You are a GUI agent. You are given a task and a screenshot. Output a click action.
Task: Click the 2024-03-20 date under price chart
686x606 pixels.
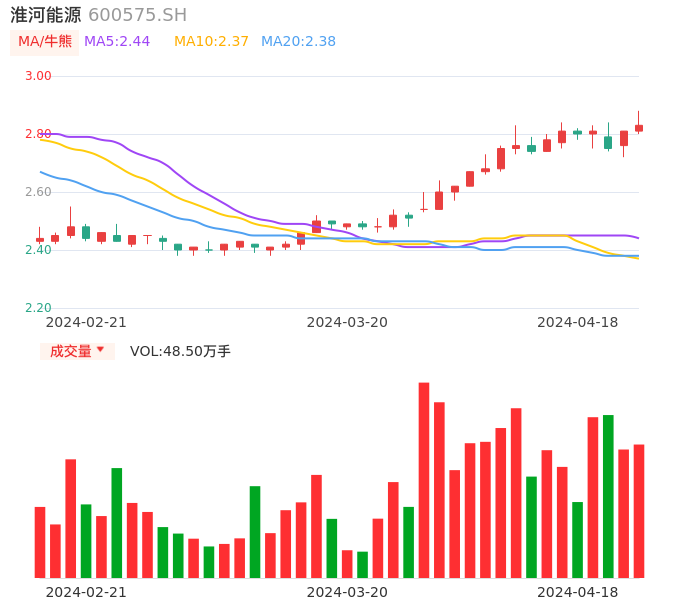[x=347, y=322]
